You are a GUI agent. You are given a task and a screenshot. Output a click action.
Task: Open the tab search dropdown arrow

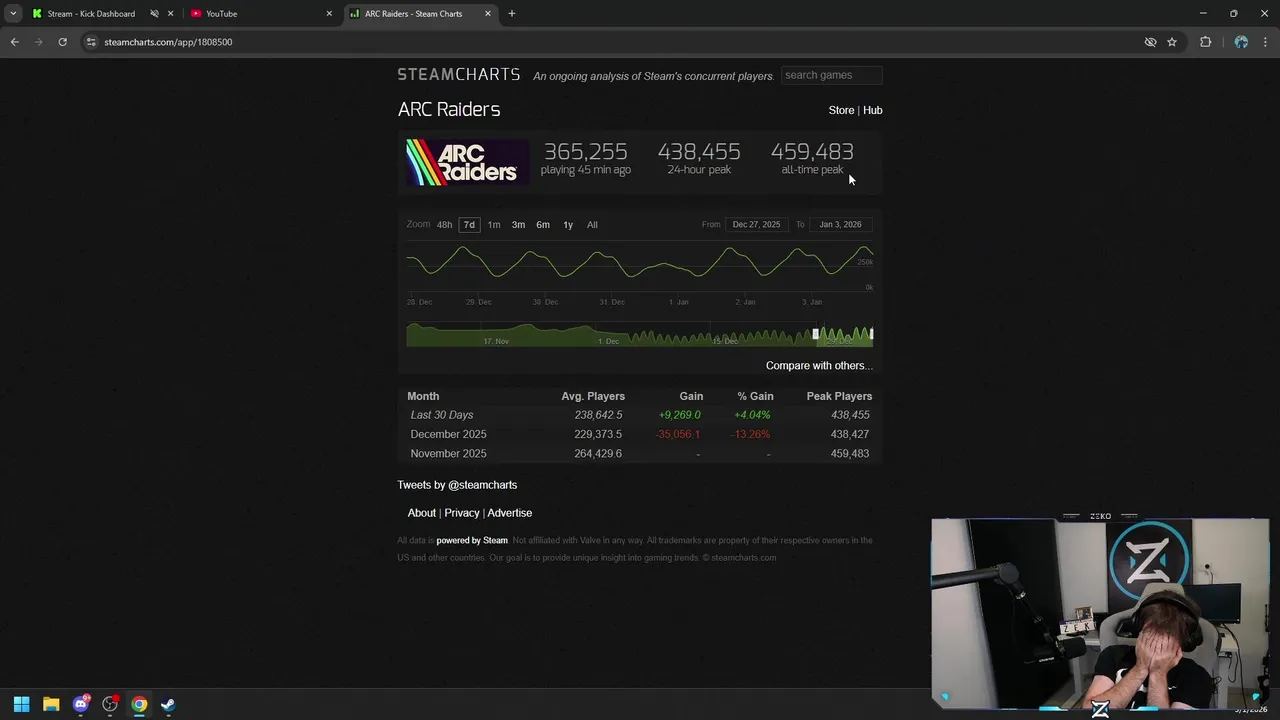point(13,14)
